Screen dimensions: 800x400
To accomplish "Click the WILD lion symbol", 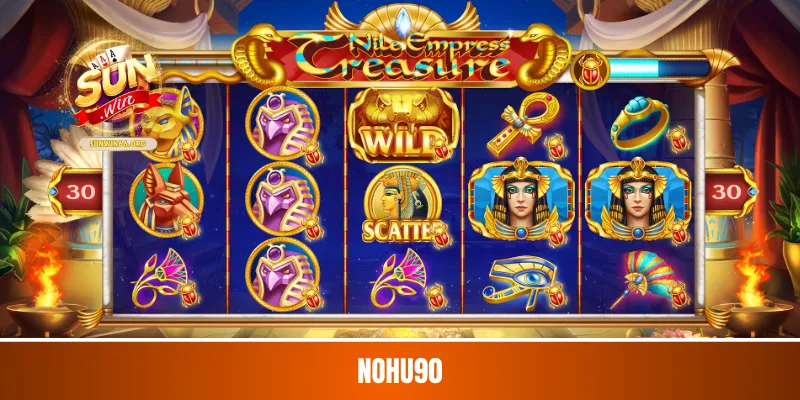I will click(403, 126).
